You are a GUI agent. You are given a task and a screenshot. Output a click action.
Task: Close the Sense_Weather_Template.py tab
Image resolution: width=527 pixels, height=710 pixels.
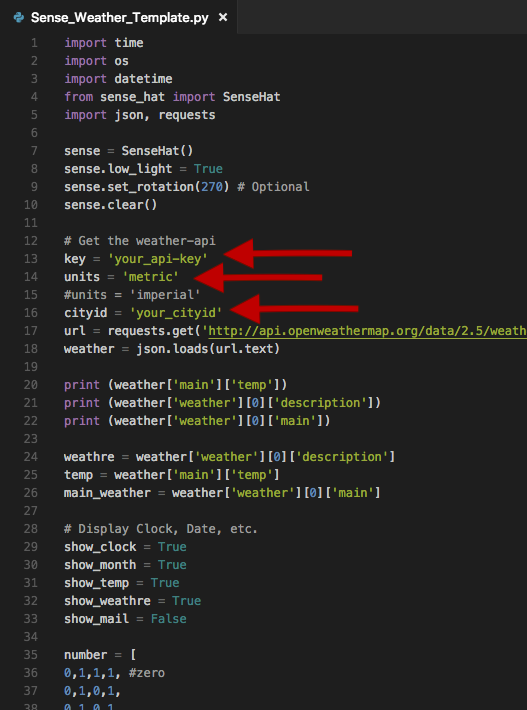[223, 17]
